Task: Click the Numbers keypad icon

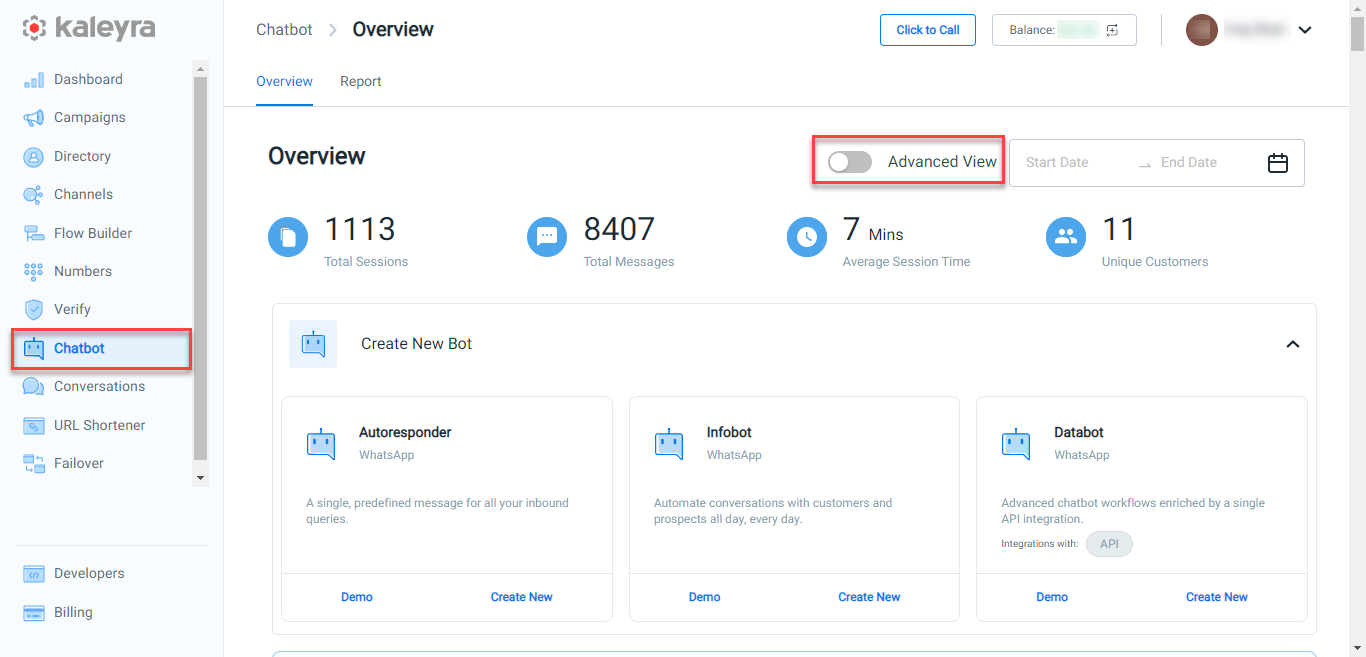Action: (x=34, y=272)
